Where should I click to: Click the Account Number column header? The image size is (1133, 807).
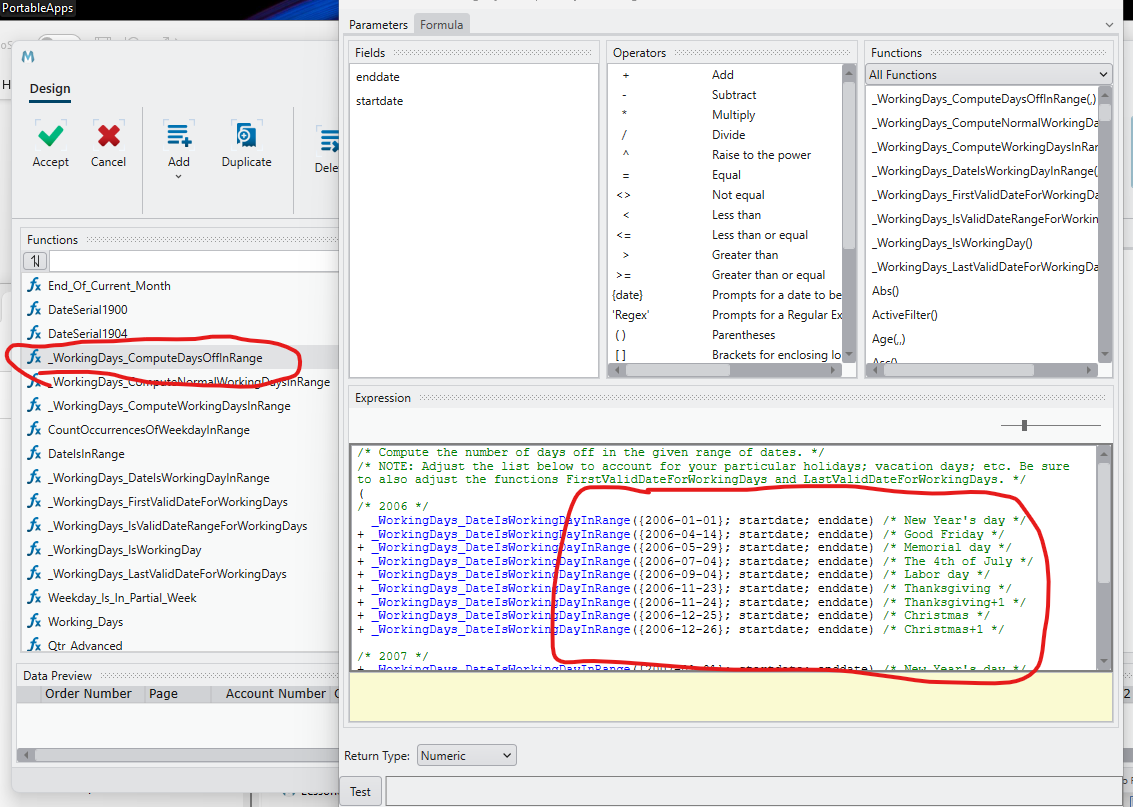coord(276,694)
